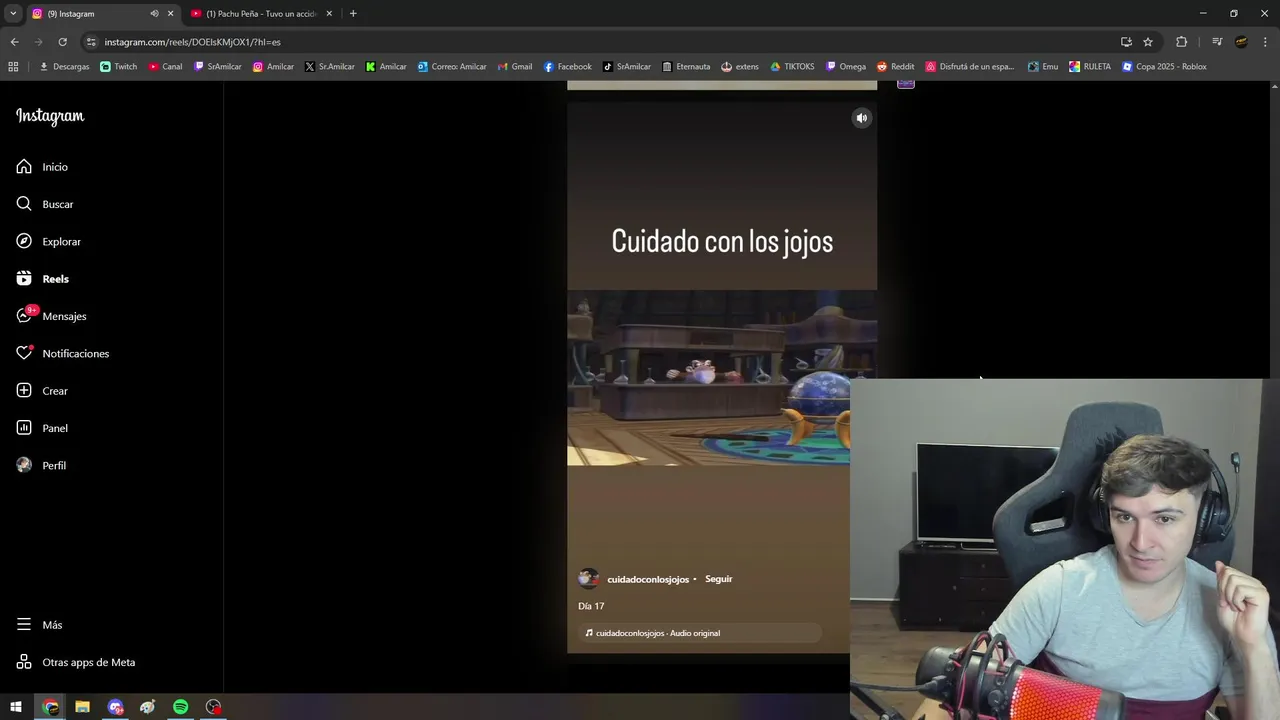Viewport: 1280px width, 720px height.
Task: Click the Instagram logo
Action: tap(50, 116)
